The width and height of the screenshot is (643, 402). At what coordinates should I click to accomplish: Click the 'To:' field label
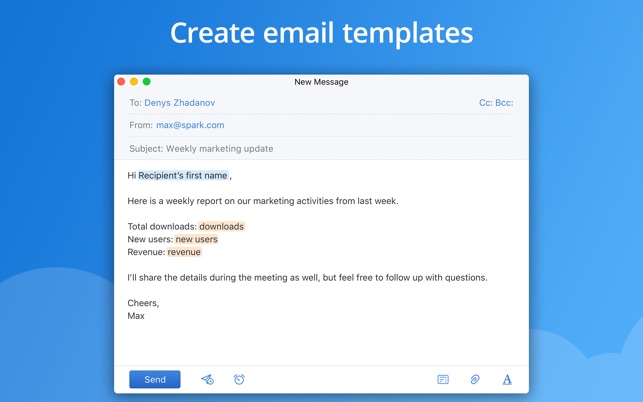pyautogui.click(x=135, y=103)
